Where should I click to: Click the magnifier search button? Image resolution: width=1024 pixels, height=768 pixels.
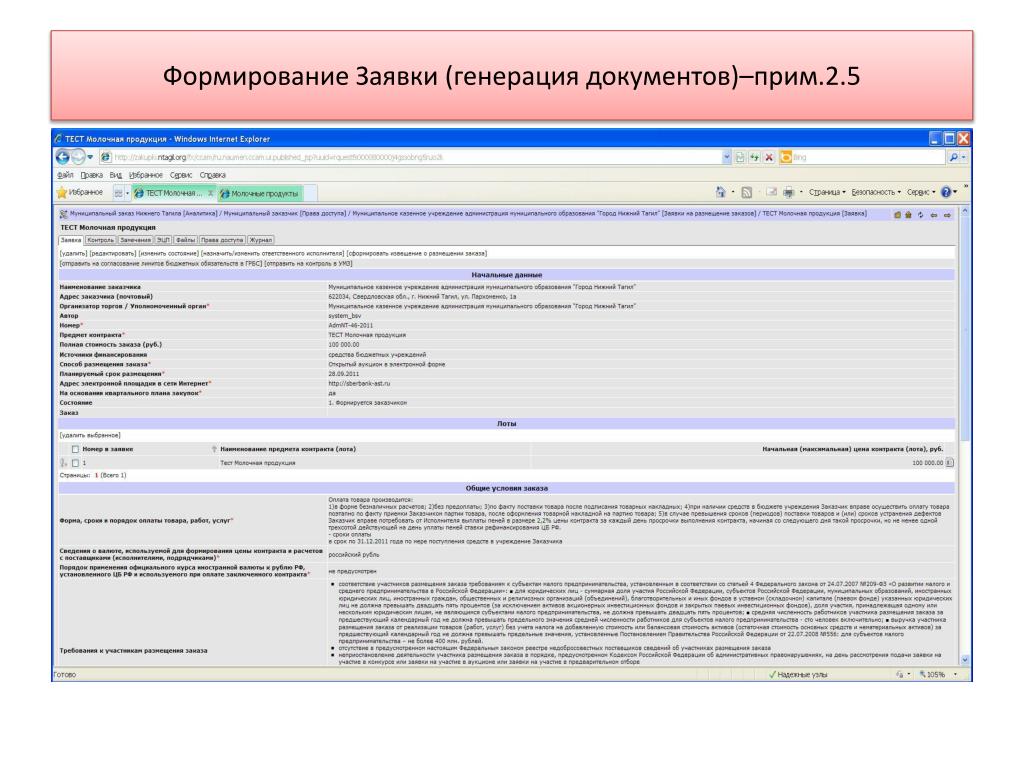coord(953,157)
